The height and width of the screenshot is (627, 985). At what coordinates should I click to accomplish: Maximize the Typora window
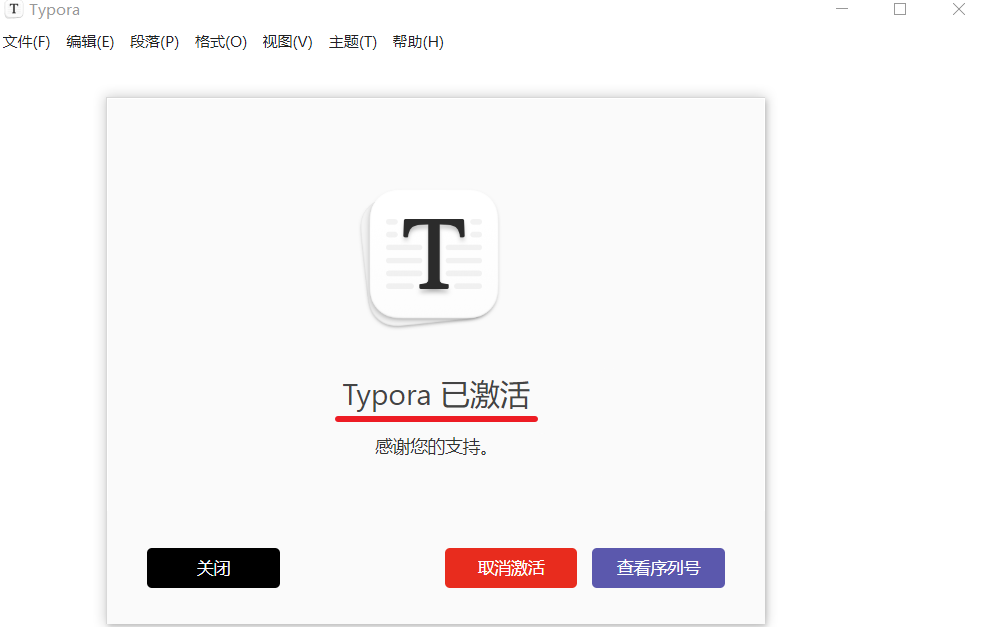pyautogui.click(x=900, y=9)
